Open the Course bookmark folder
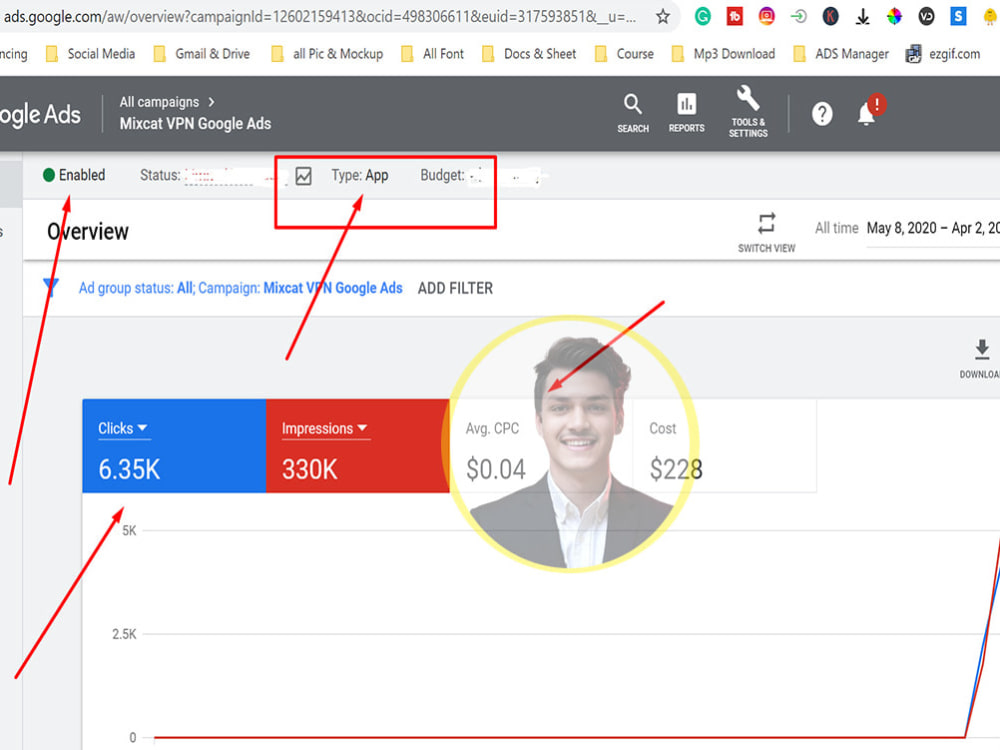The image size is (1000, 750). tap(624, 54)
